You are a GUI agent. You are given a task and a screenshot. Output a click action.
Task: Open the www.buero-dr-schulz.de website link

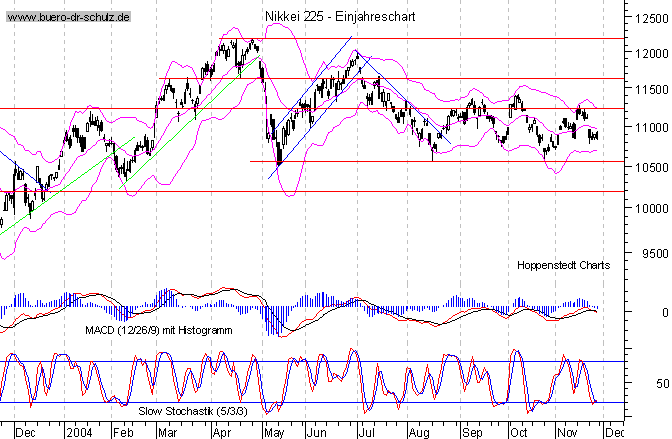[66, 18]
